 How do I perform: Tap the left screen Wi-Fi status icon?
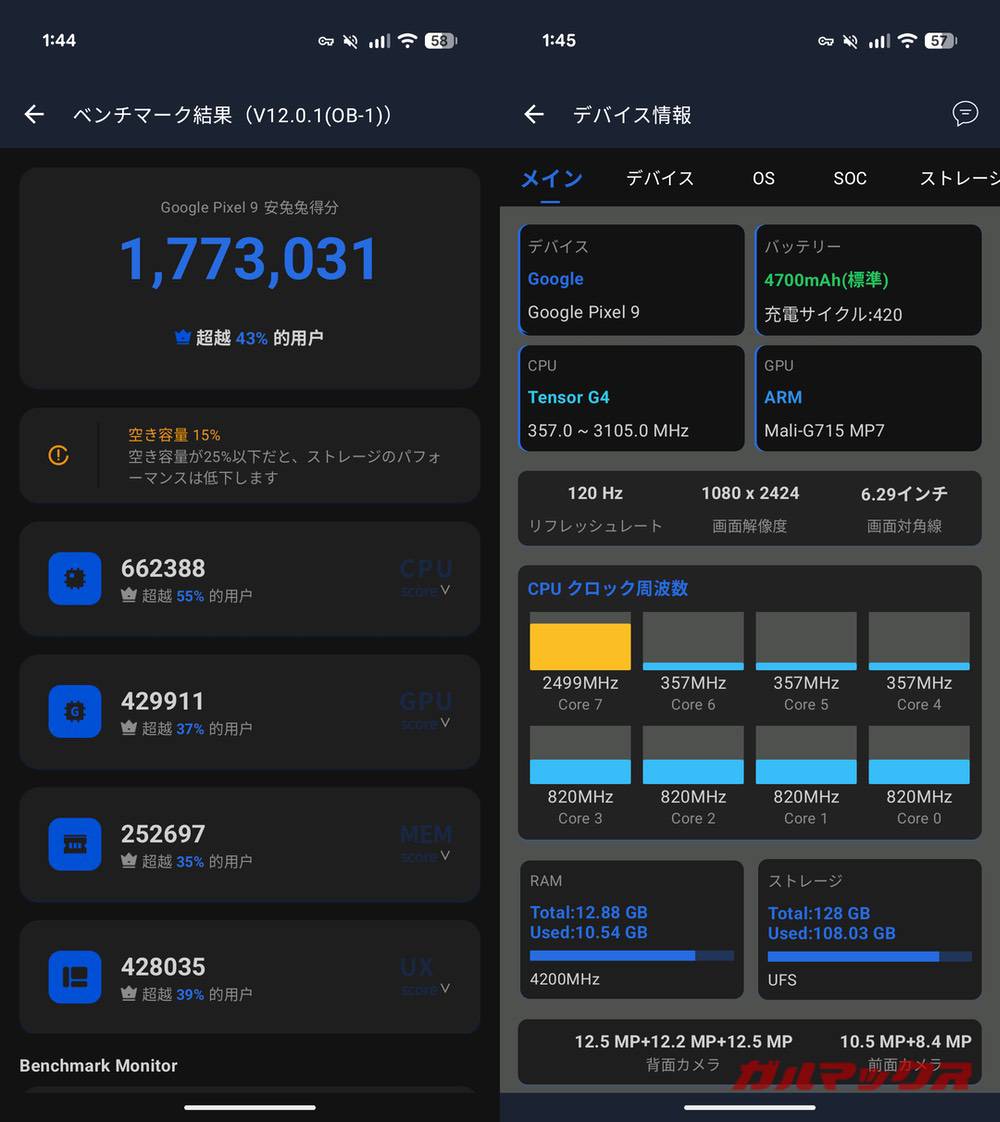coord(407,41)
